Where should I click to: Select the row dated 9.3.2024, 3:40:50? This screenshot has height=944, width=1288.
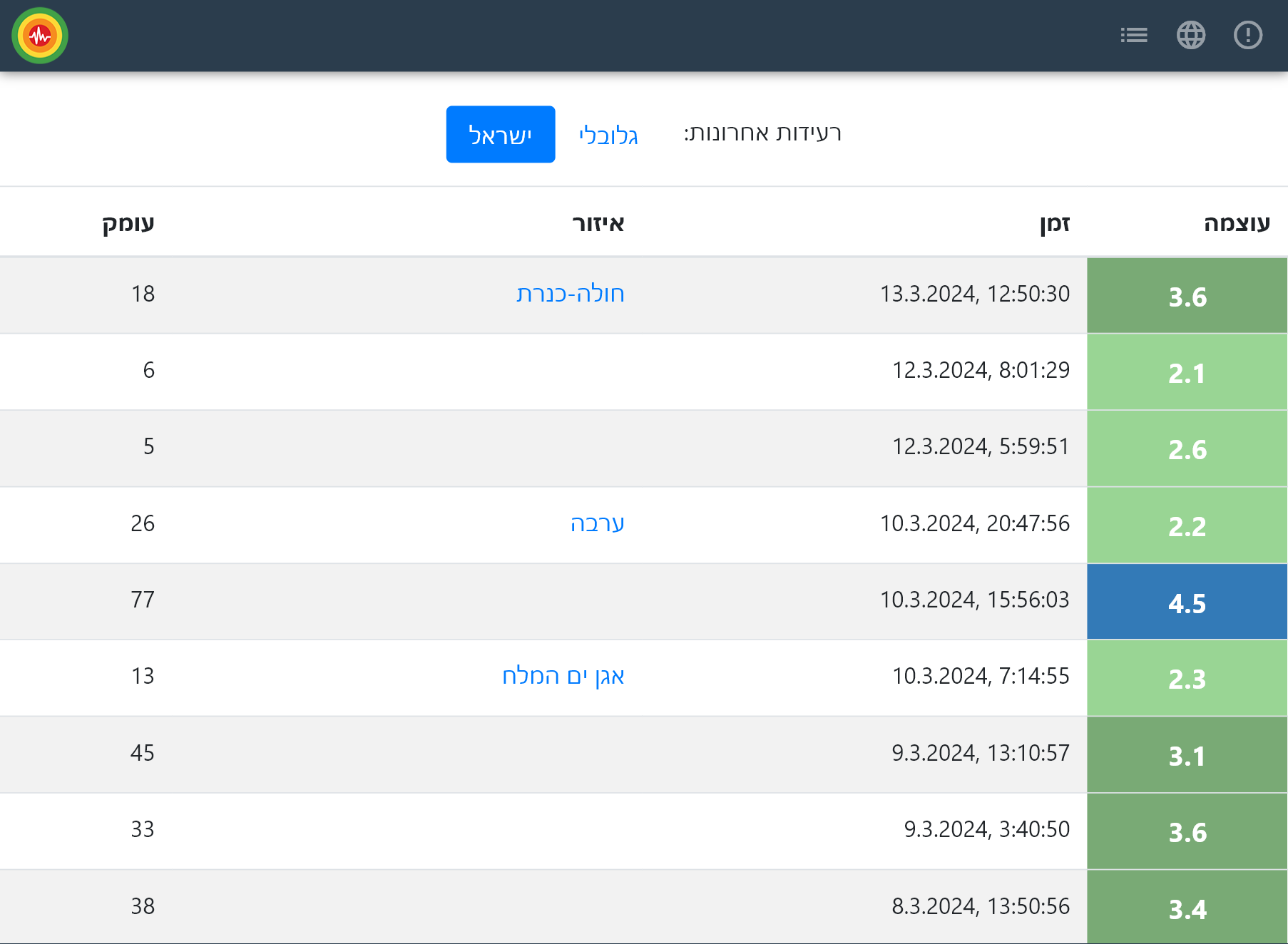(986, 829)
